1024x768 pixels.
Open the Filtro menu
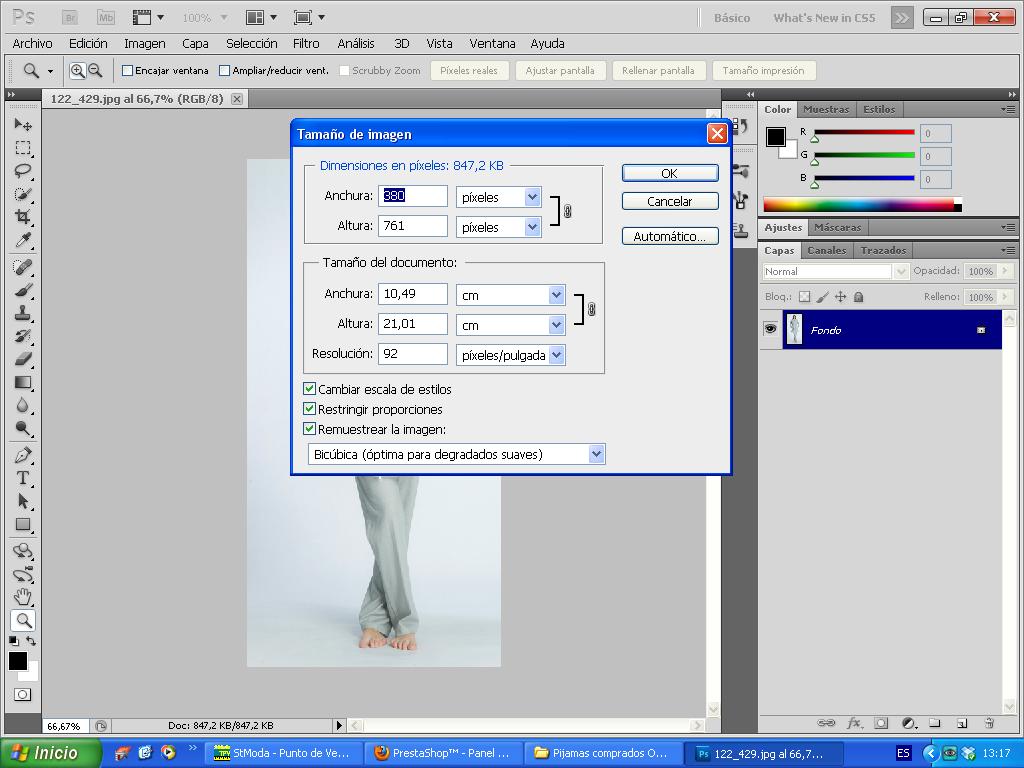click(x=306, y=43)
